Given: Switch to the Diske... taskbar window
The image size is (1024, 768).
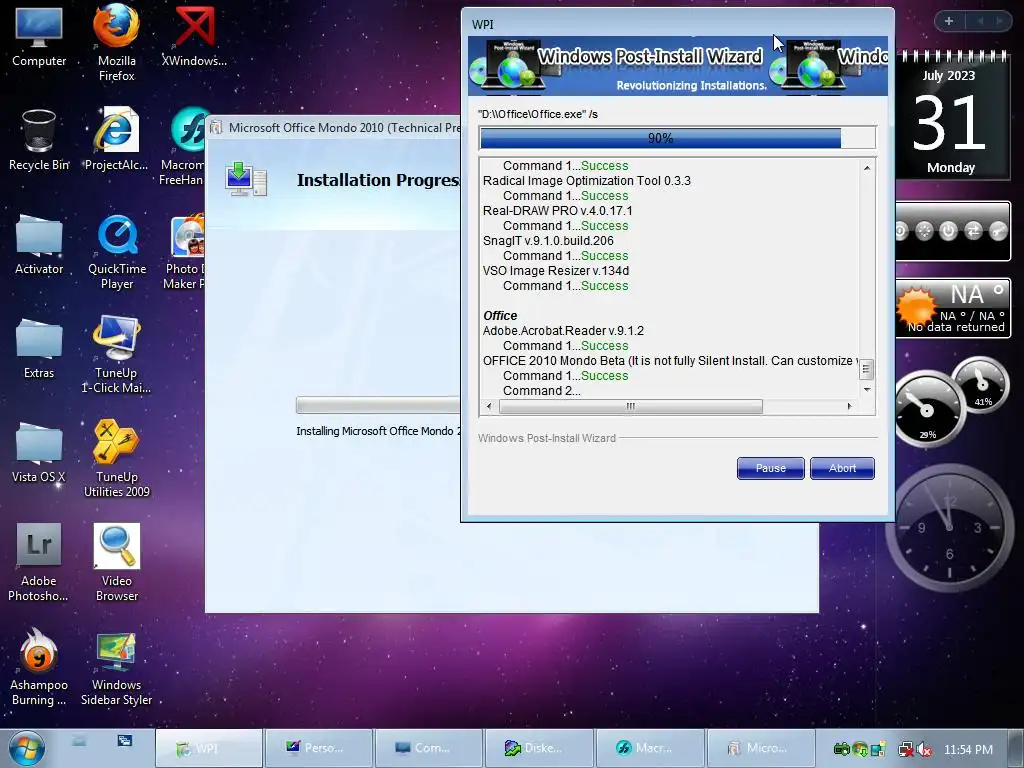Looking at the screenshot, I should (539, 748).
